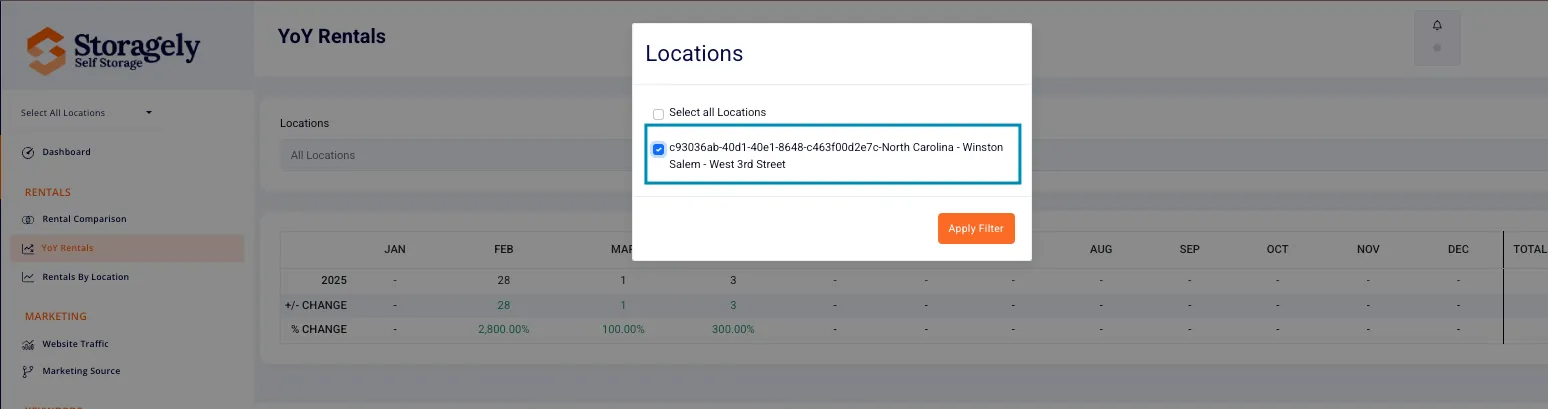The image size is (1548, 409).
Task: Click the North Carolina Winston Salem location label
Action: tap(836, 155)
